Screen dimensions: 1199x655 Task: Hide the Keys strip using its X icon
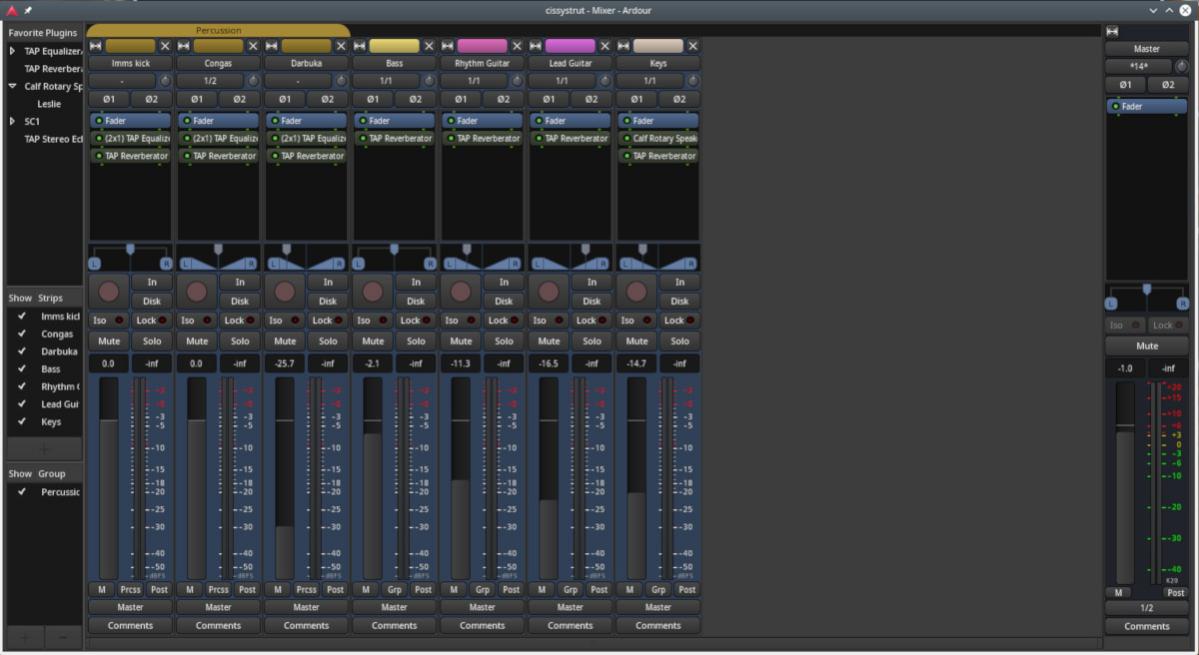(693, 46)
